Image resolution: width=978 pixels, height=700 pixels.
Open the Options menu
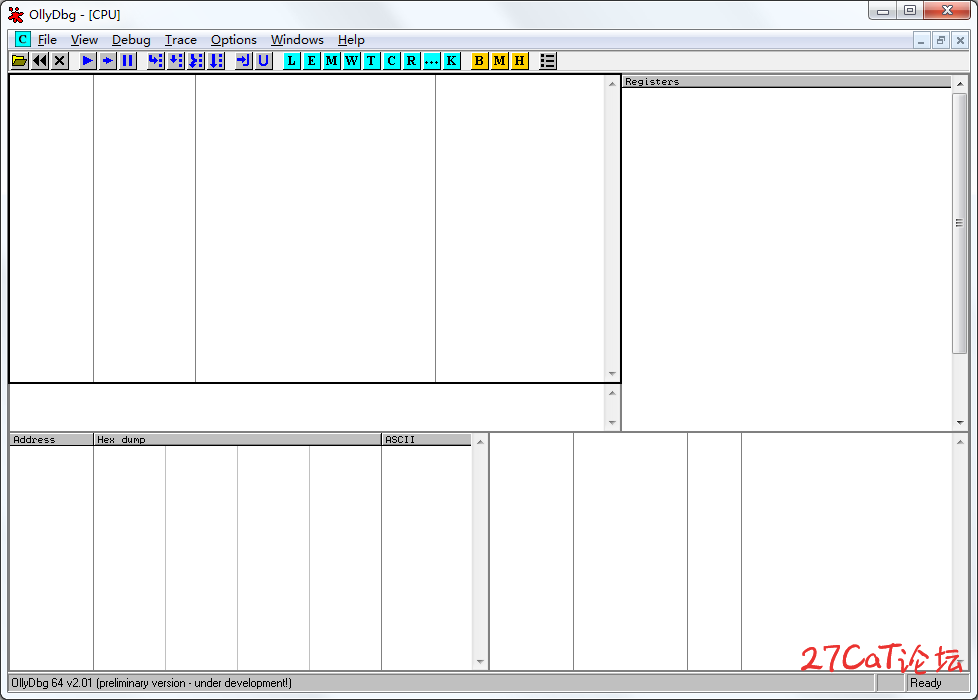(233, 39)
